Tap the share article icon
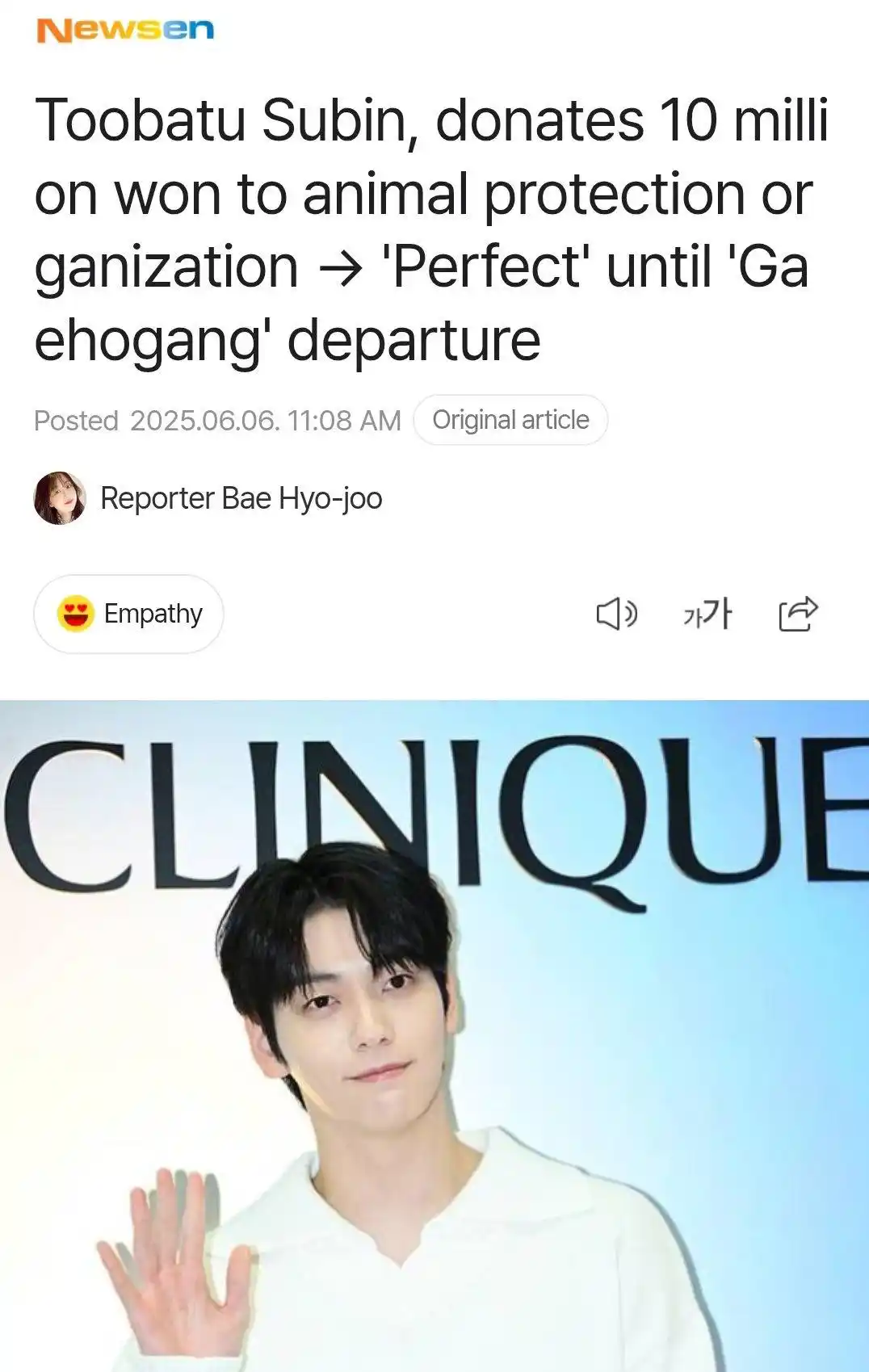This screenshot has width=869, height=1372. [x=799, y=614]
